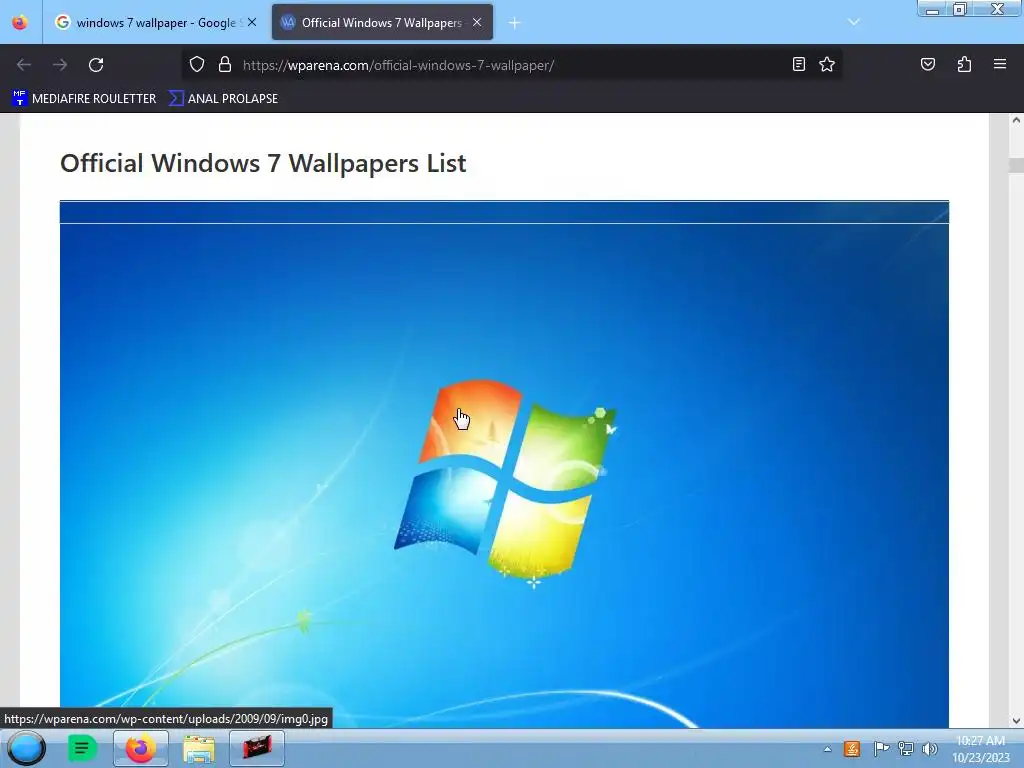
Task: Switch to the Google search tab
Action: tap(155, 23)
